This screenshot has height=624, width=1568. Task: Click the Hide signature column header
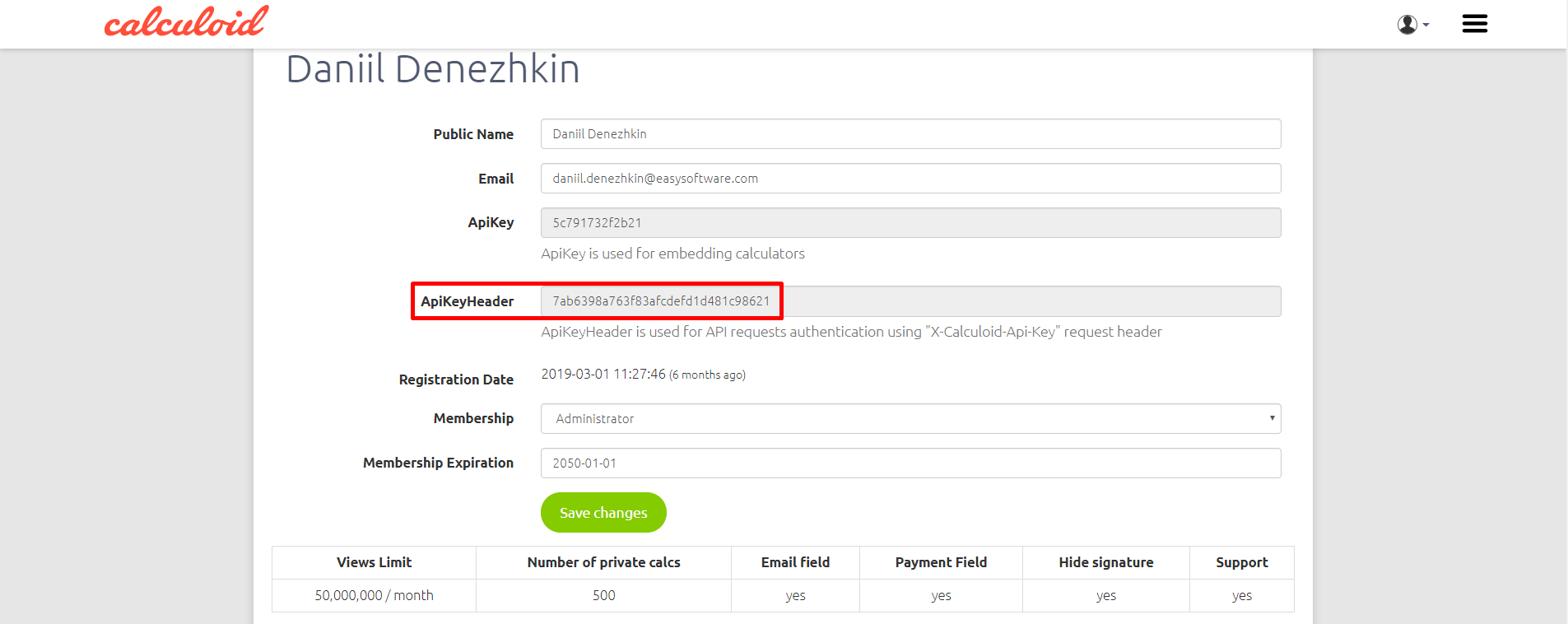[x=1105, y=563]
